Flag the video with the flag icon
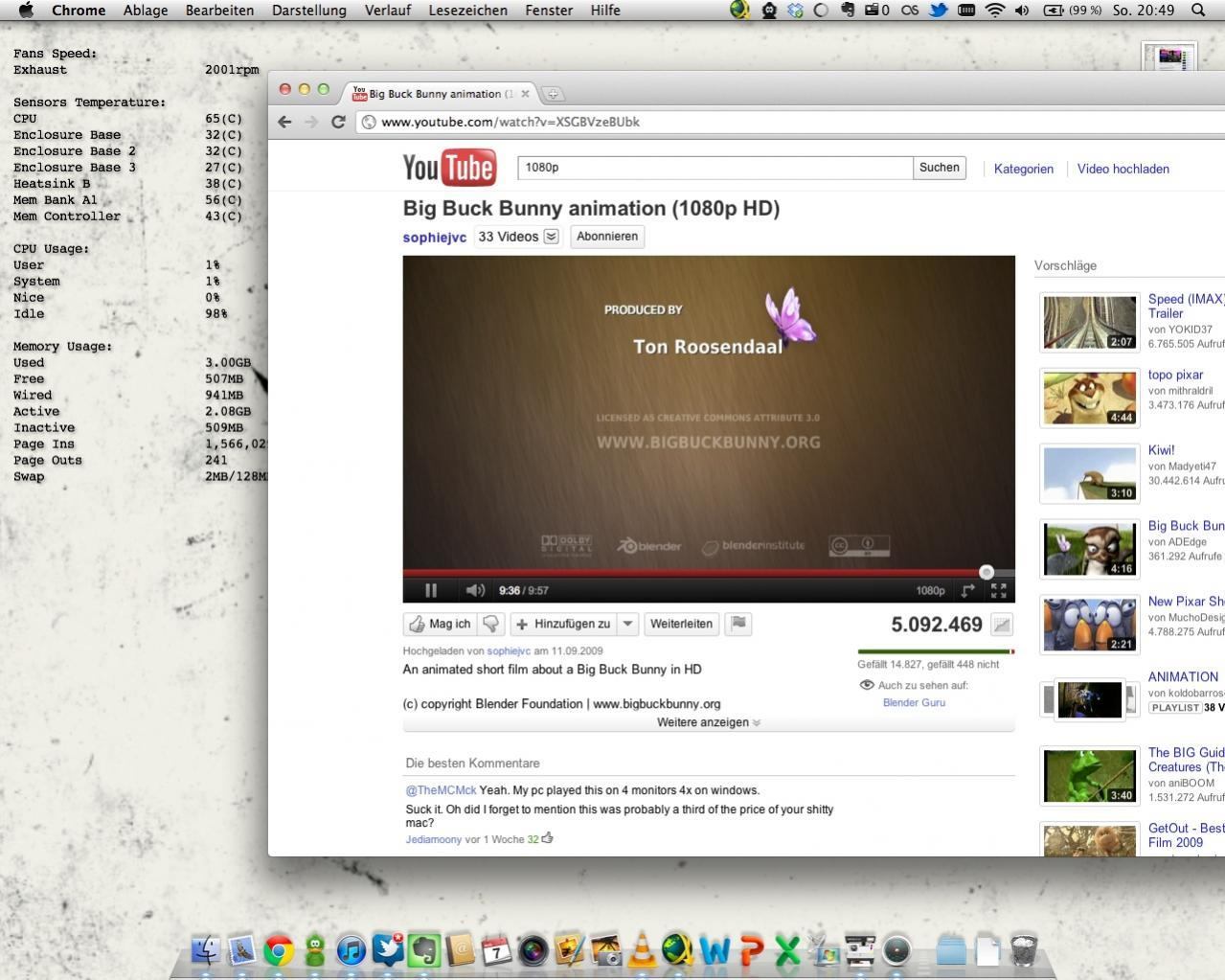 coord(738,624)
